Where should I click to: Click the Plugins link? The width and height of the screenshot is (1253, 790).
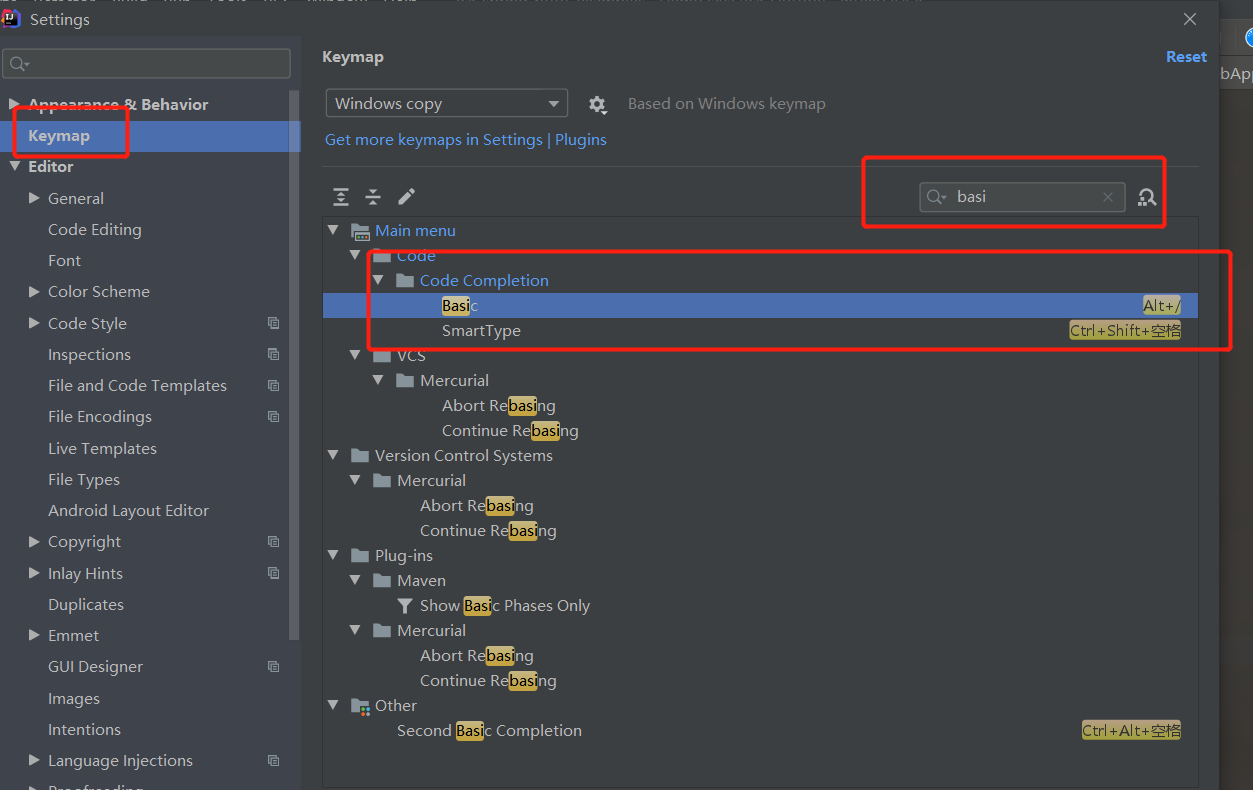(x=581, y=140)
